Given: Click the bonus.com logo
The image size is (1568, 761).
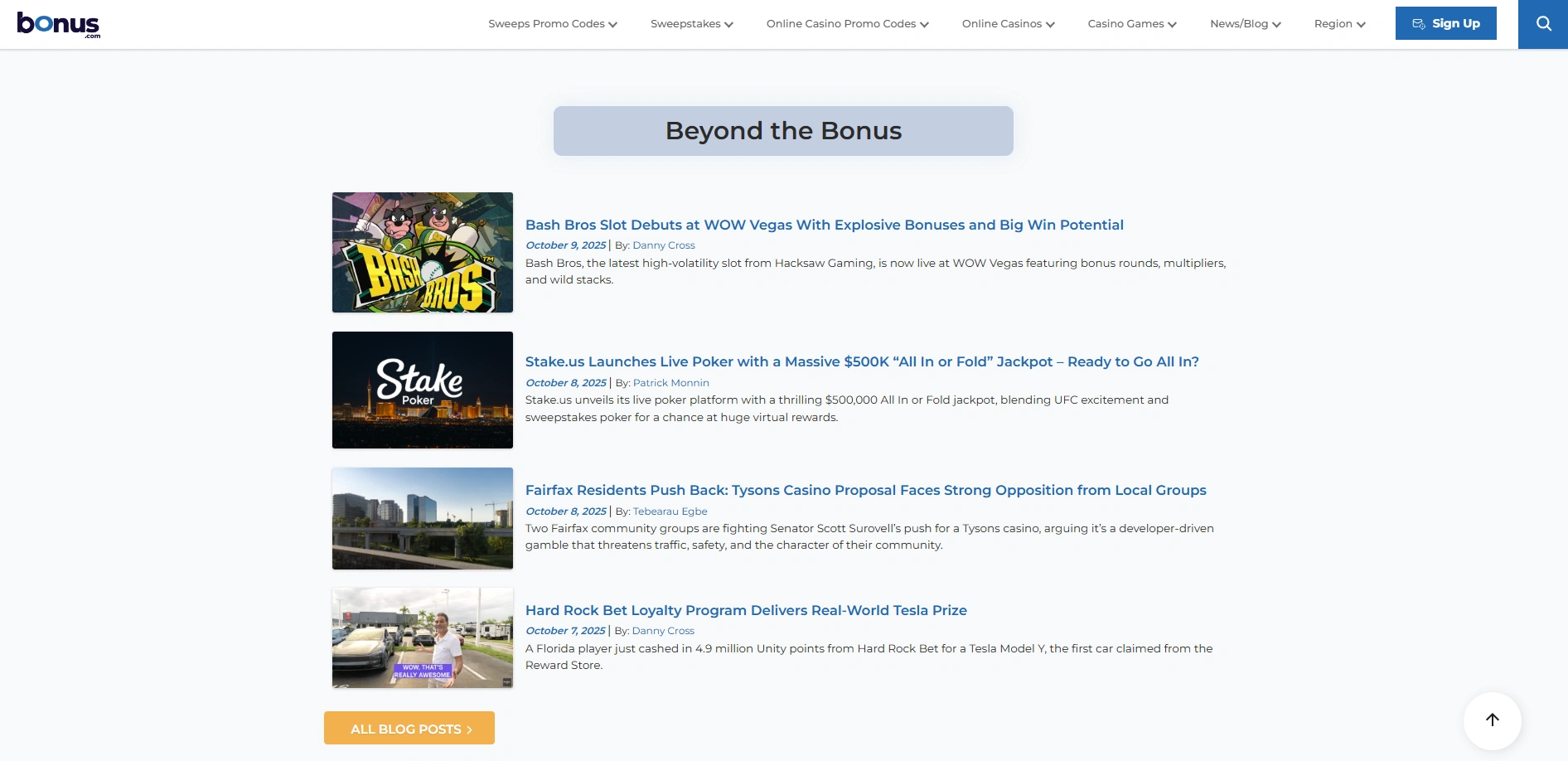Looking at the screenshot, I should coord(58,25).
